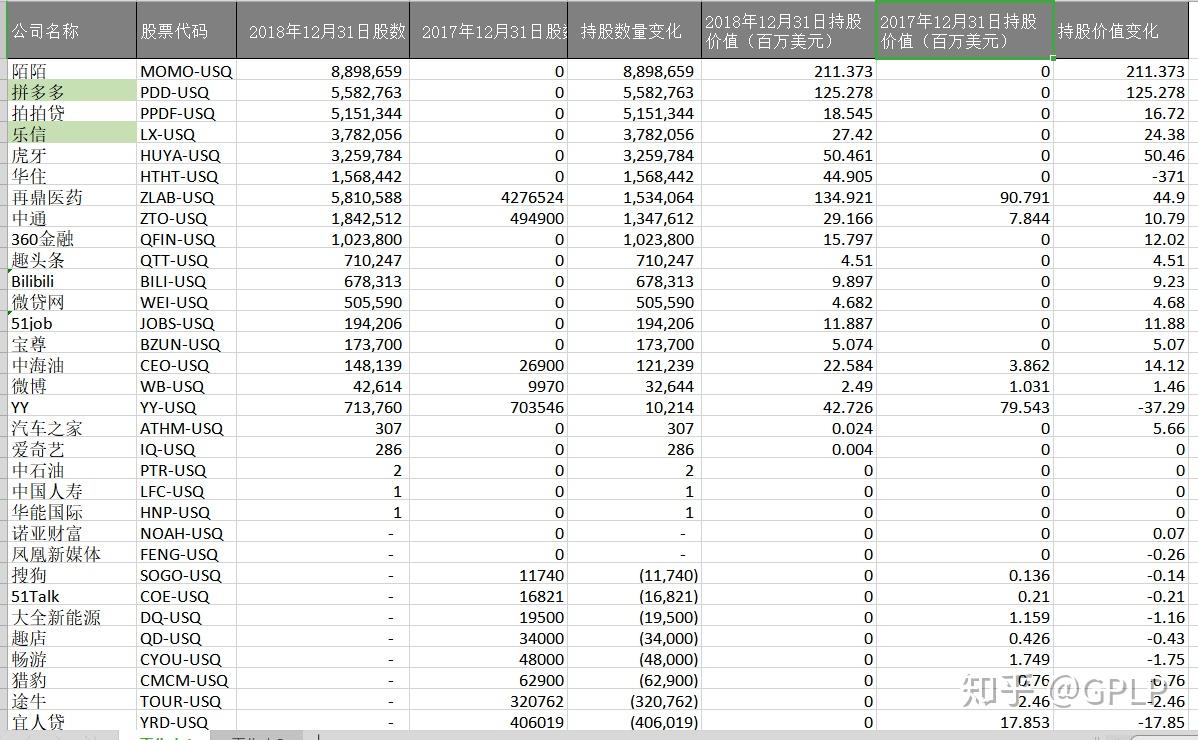
Task: Click the QFIN-USQ ticker cell
Action: click(186, 239)
